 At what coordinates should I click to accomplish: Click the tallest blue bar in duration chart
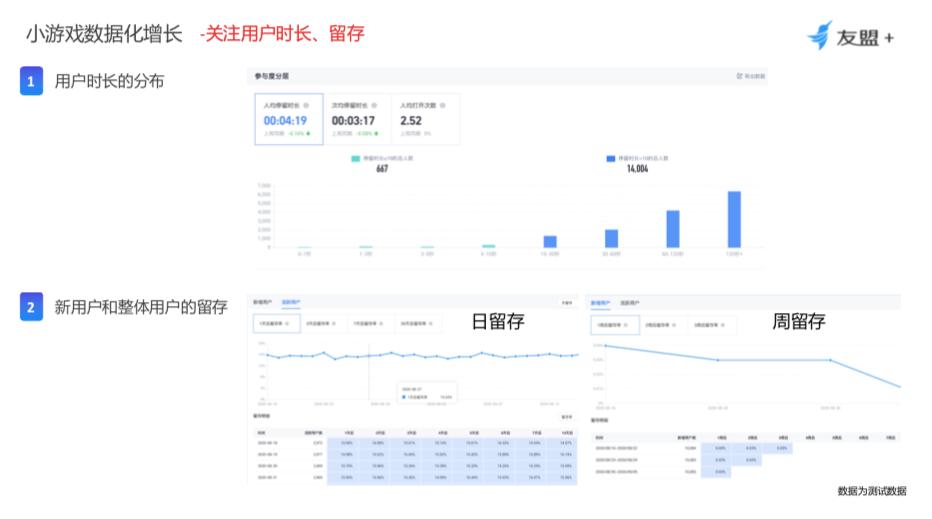coord(734,219)
